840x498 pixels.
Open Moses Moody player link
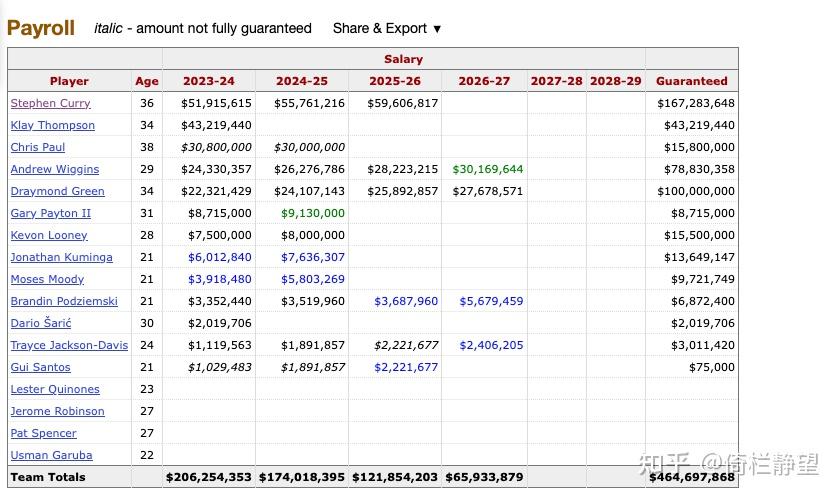47,278
